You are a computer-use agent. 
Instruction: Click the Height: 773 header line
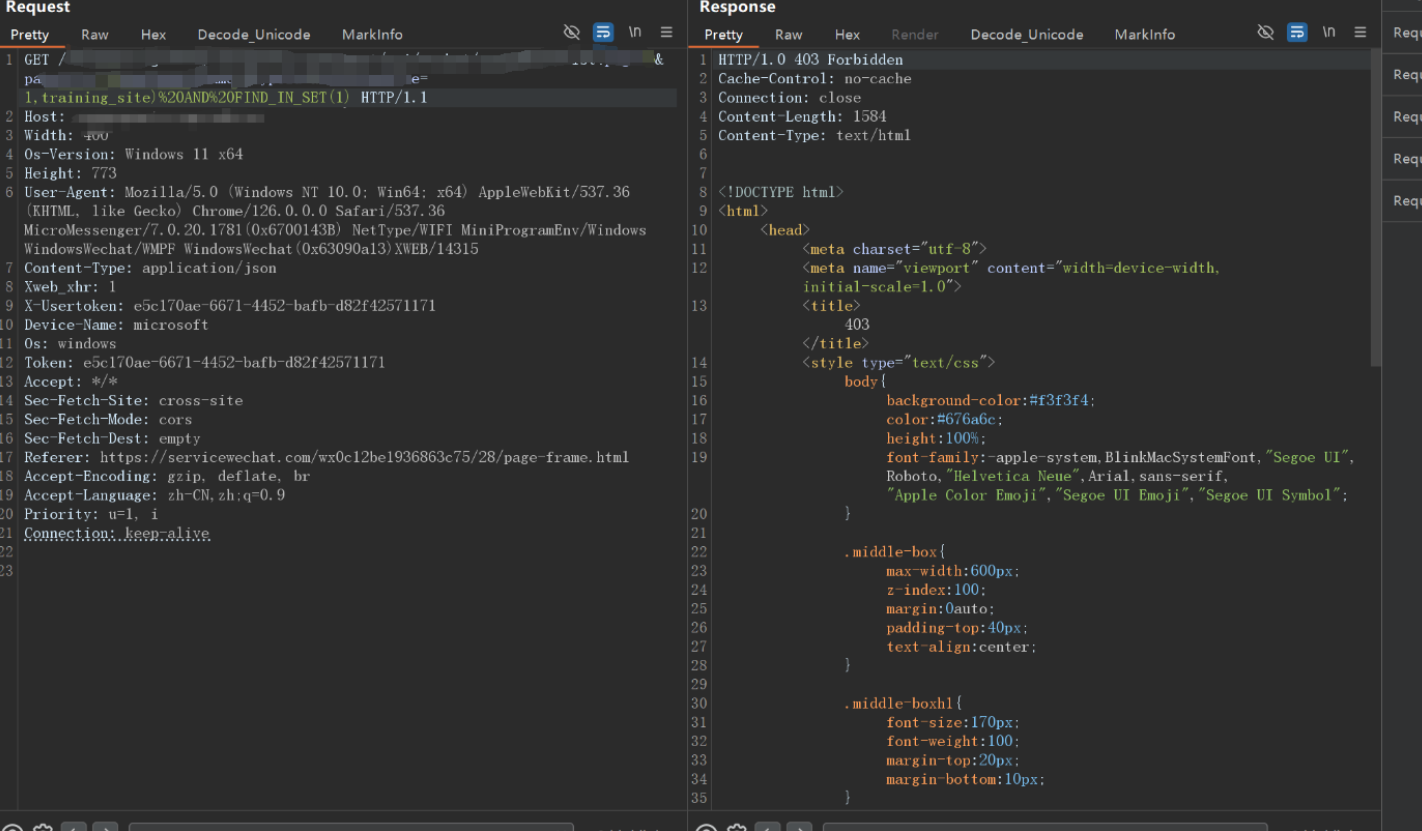[70, 174]
